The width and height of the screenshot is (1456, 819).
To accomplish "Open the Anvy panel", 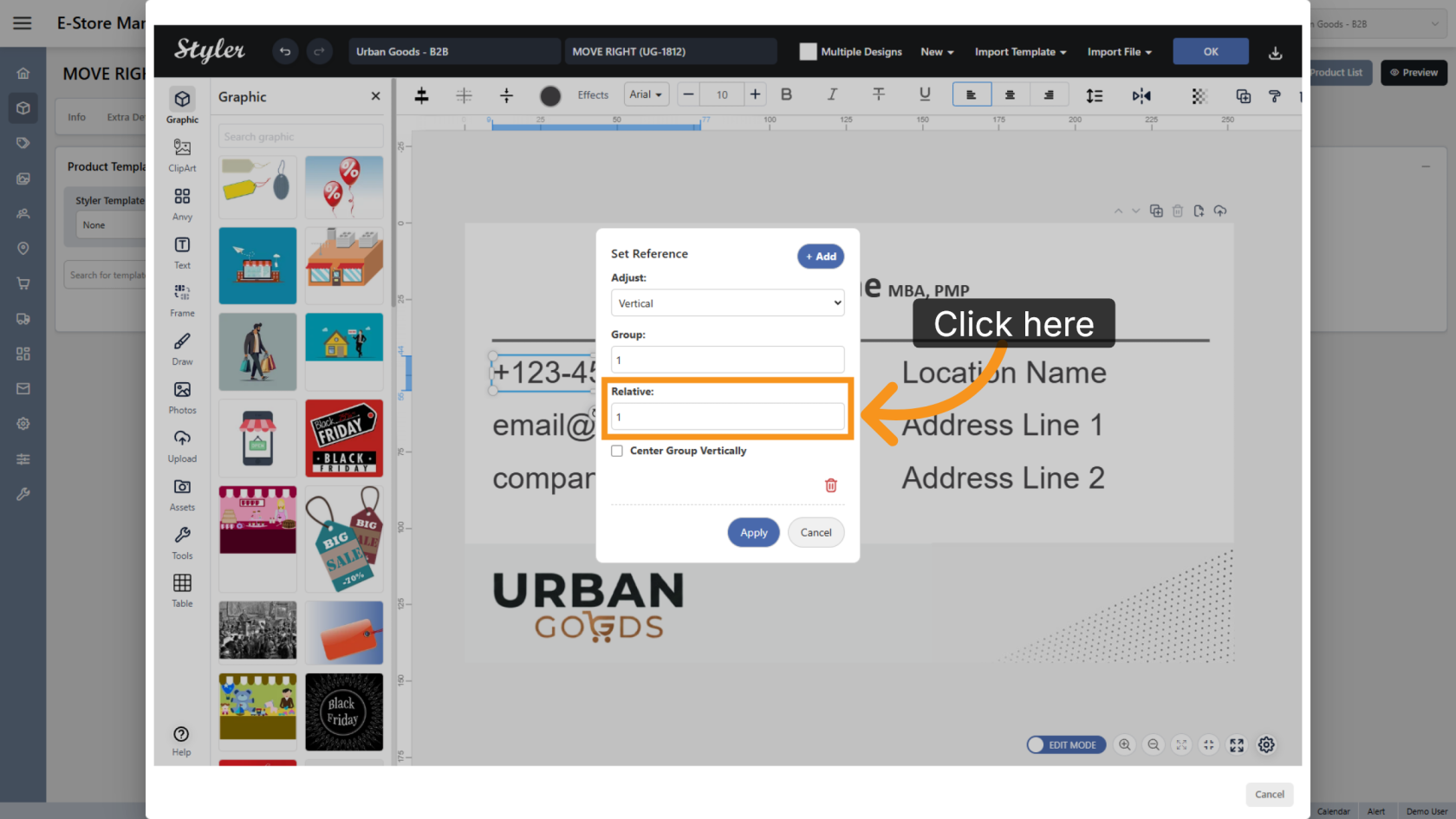I will point(182,204).
